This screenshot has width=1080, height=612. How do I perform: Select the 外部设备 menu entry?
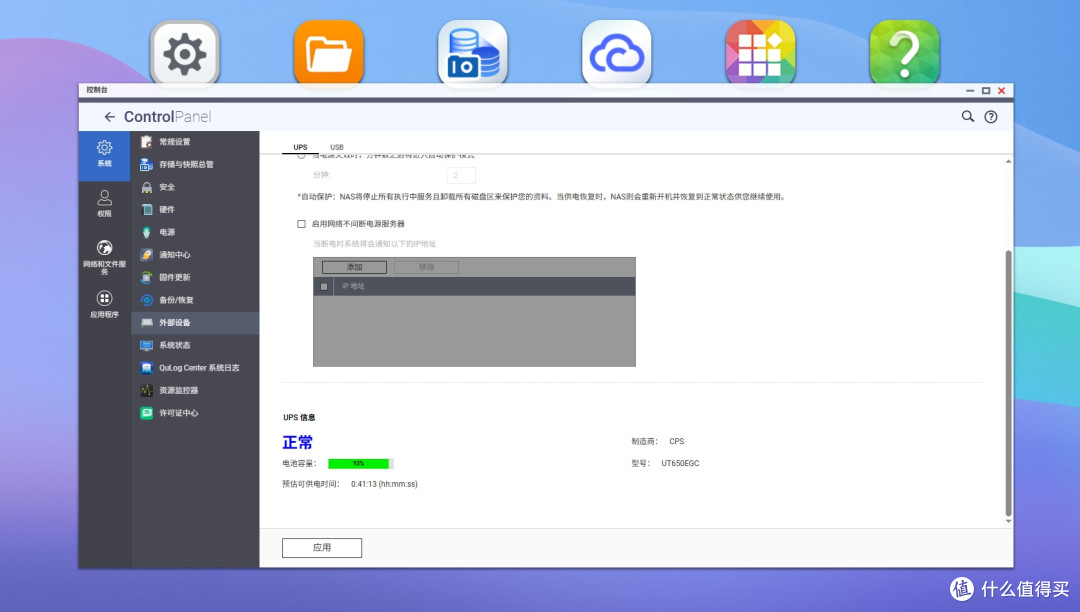point(195,323)
